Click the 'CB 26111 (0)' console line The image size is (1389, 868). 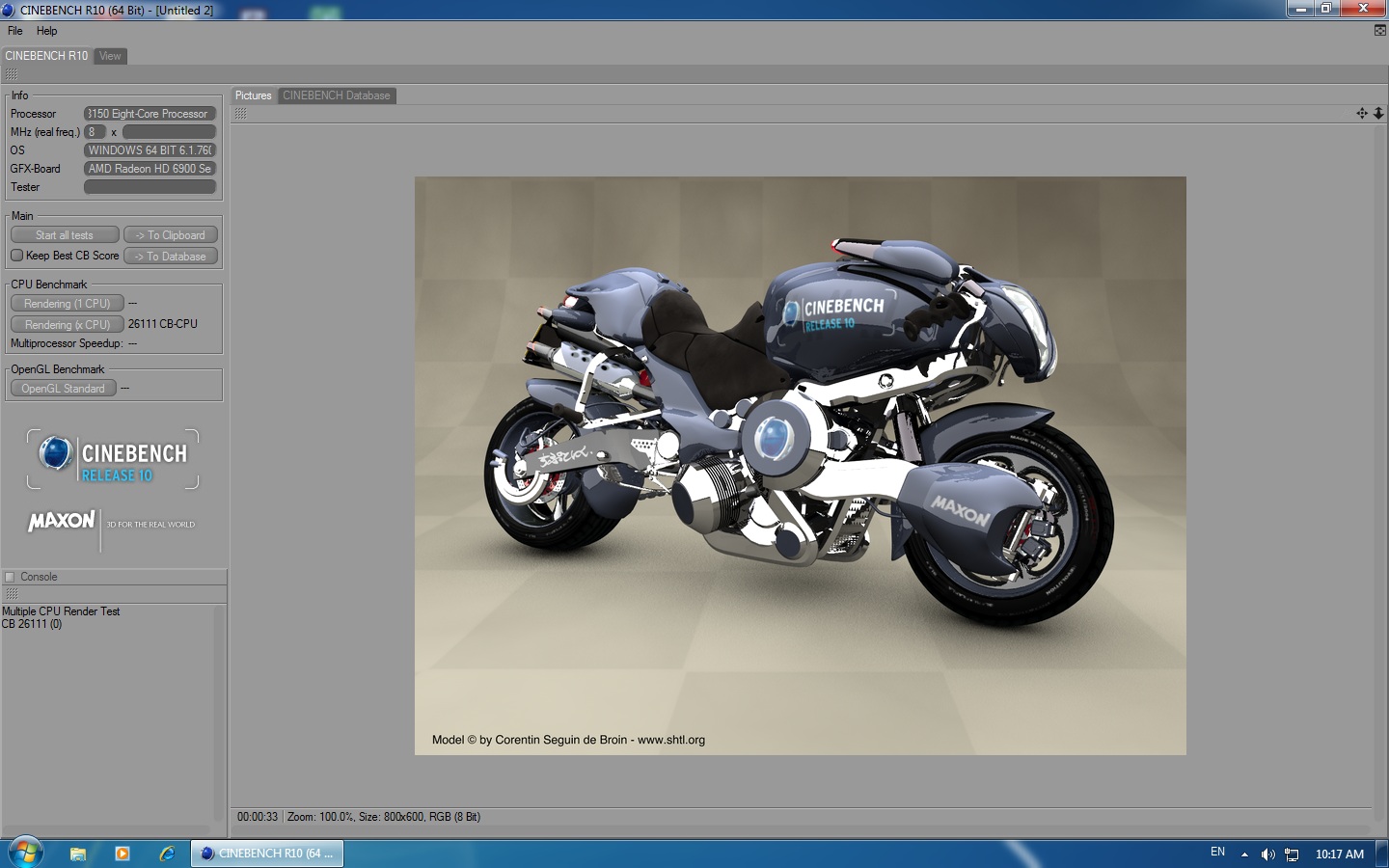click(x=32, y=624)
